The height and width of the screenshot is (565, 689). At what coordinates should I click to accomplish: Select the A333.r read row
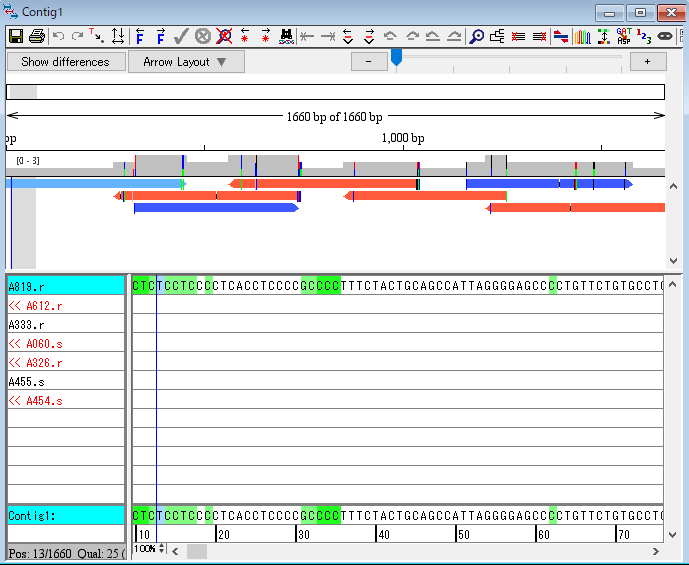tap(66, 325)
